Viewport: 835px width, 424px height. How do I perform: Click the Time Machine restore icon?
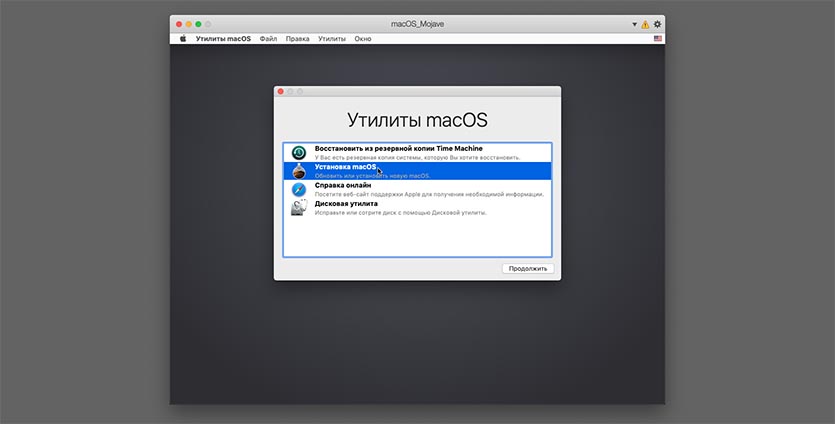tap(299, 153)
